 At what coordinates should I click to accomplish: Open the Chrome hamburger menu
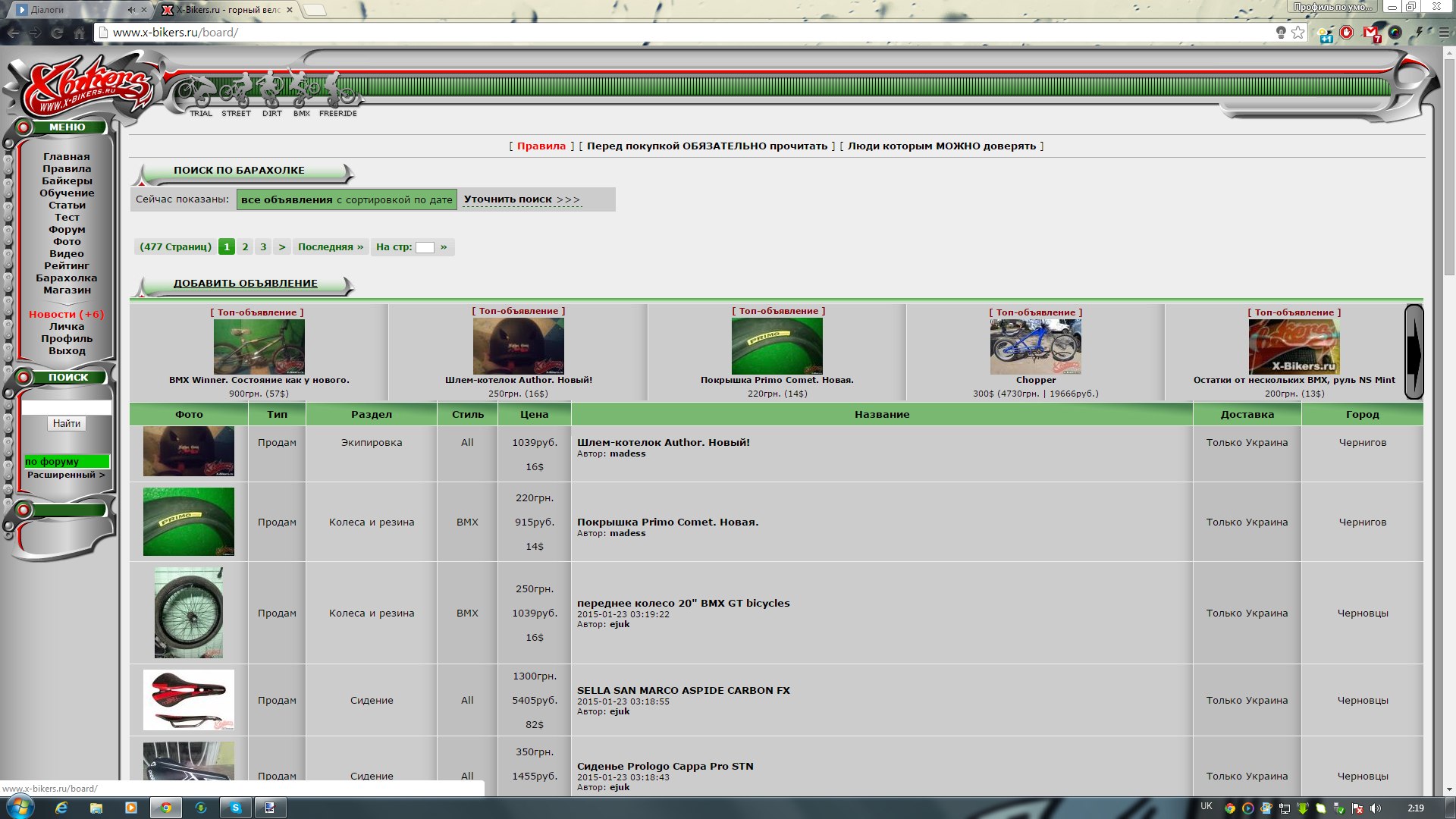coord(1443,33)
